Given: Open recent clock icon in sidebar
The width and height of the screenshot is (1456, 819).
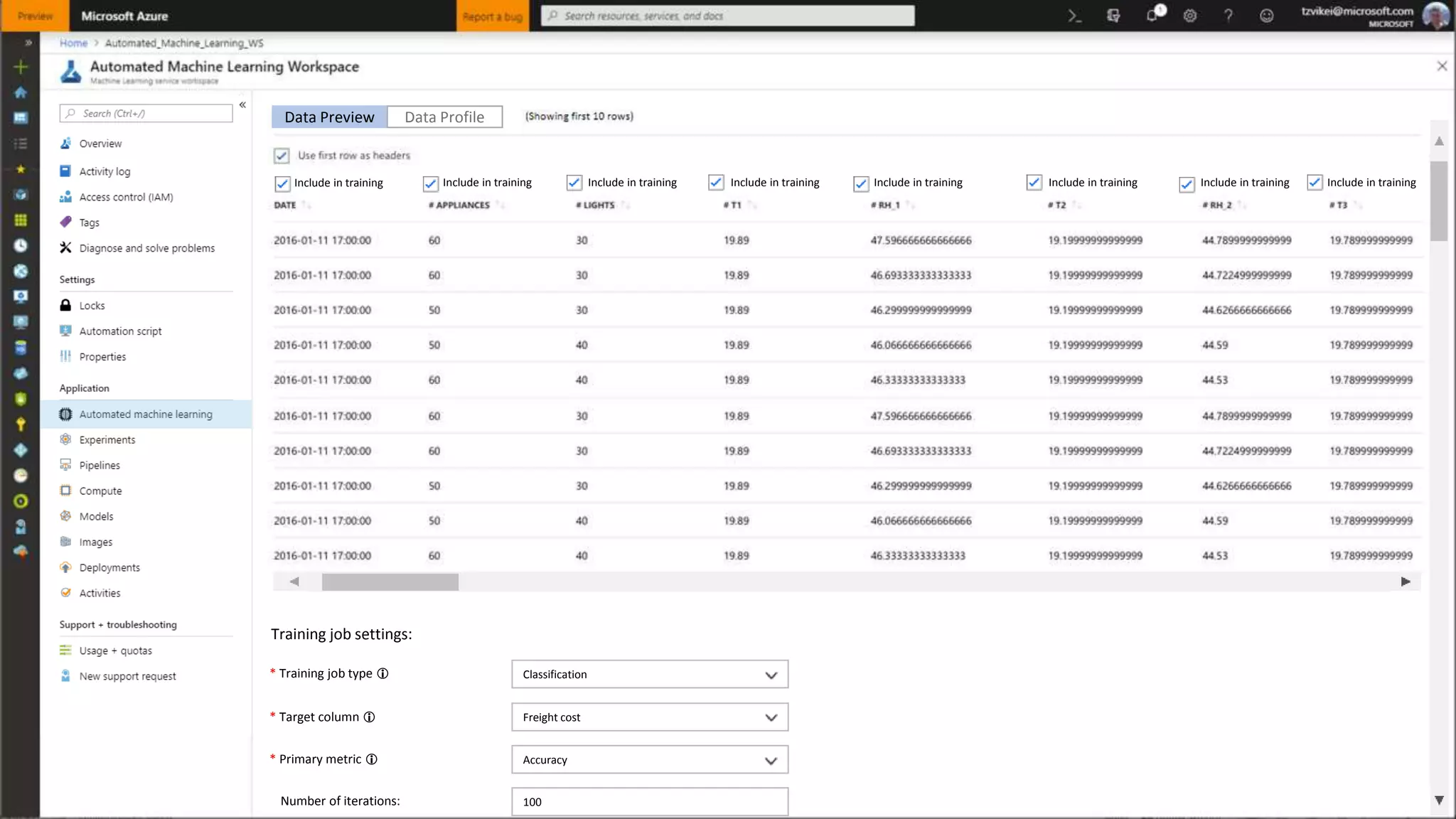Looking at the screenshot, I should click(21, 246).
